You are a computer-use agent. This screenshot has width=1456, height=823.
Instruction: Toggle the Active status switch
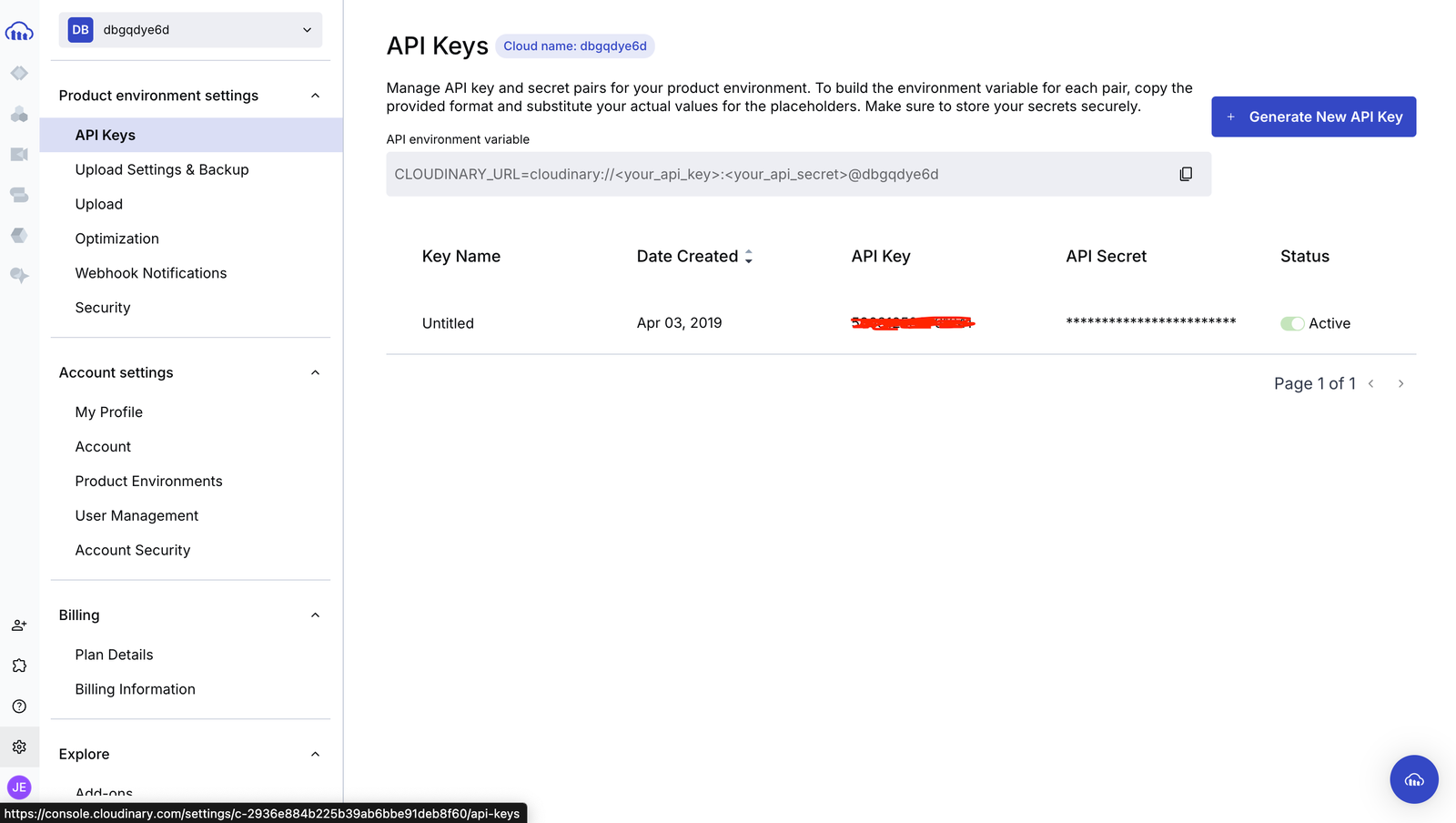(1292, 323)
